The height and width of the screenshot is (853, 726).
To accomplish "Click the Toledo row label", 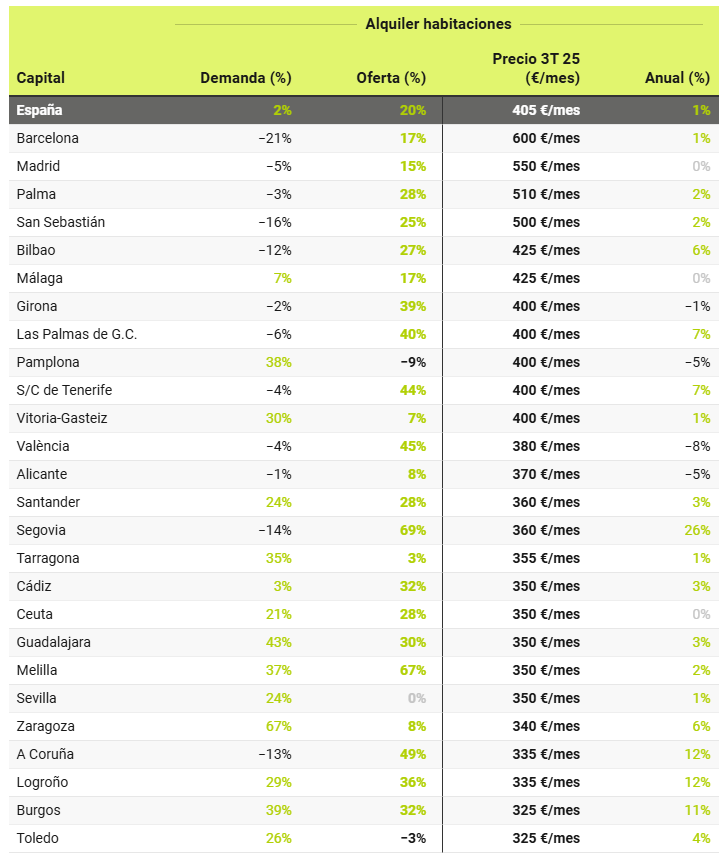I will point(37,838).
